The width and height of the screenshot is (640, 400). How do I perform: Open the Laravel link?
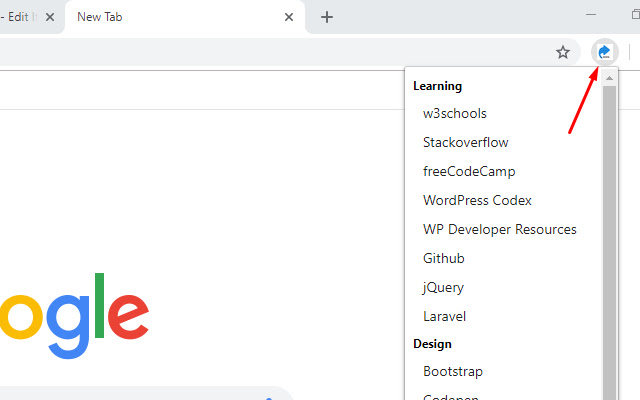(x=444, y=316)
